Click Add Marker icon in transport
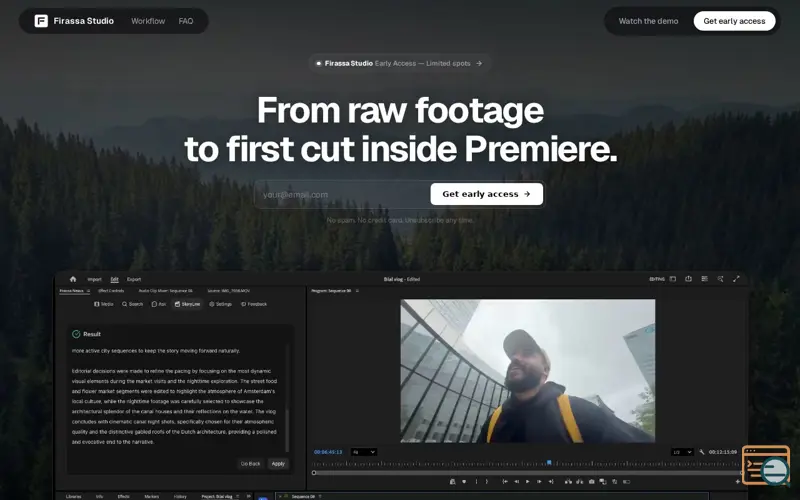This screenshot has width=800, height=500. pos(464,482)
